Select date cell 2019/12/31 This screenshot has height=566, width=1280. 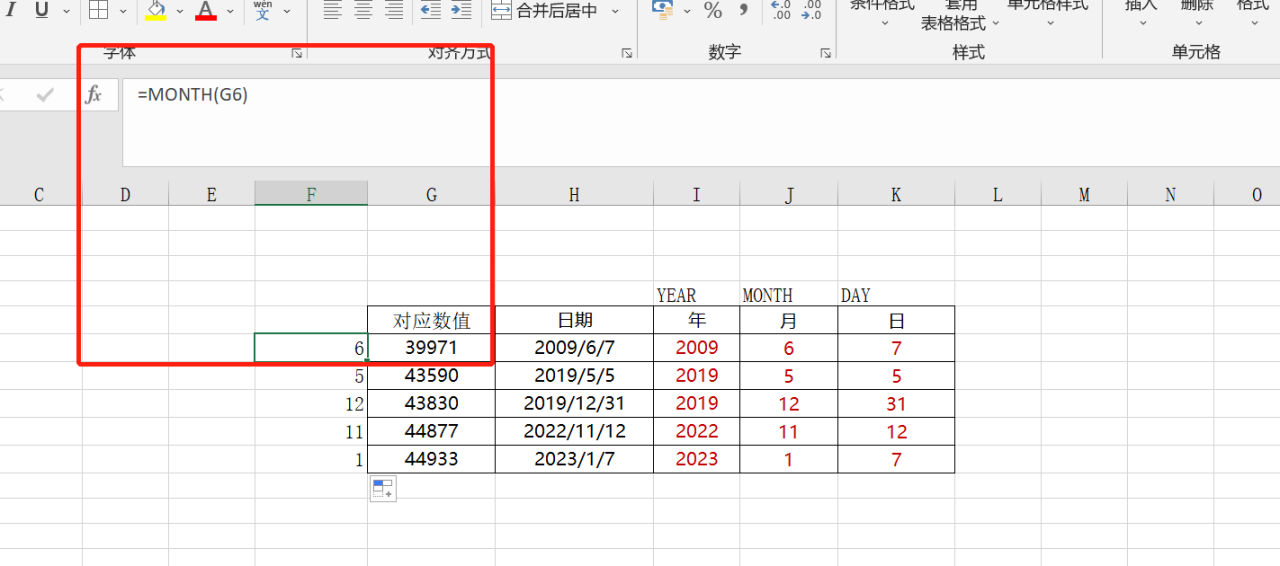tap(574, 403)
